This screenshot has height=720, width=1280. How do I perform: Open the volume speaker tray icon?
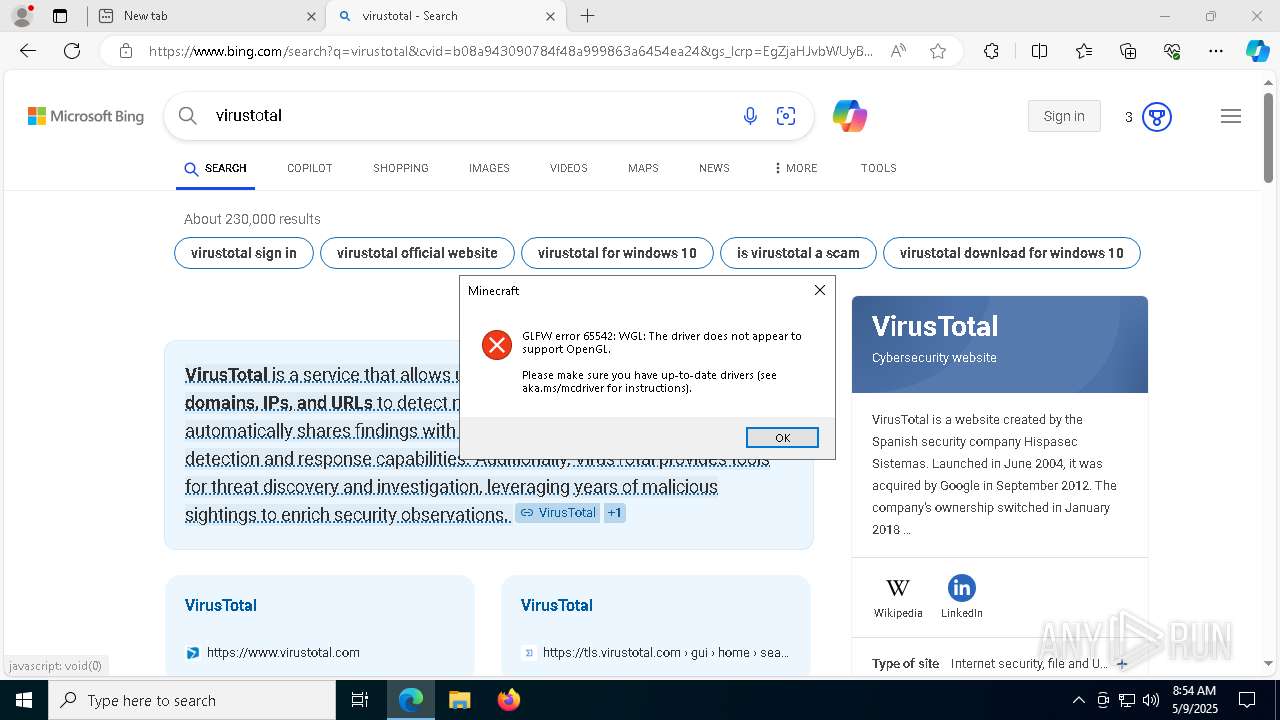[1150, 700]
